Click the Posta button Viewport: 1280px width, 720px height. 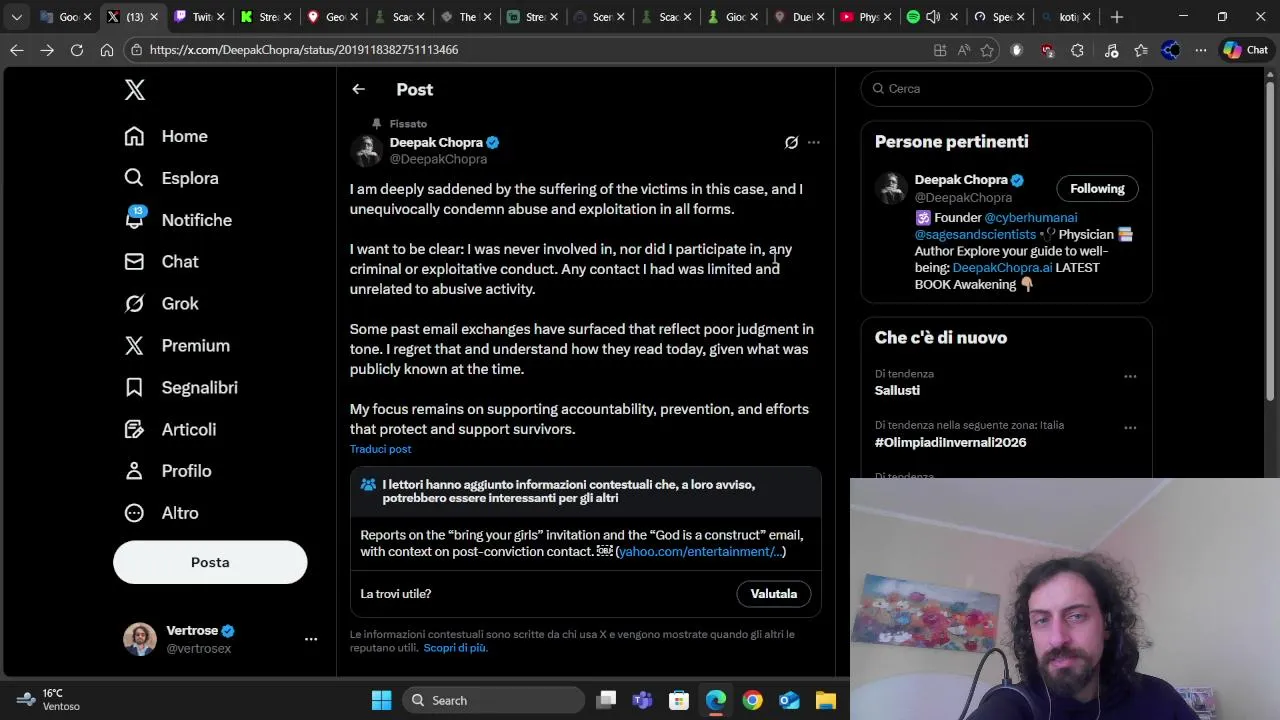tap(210, 562)
